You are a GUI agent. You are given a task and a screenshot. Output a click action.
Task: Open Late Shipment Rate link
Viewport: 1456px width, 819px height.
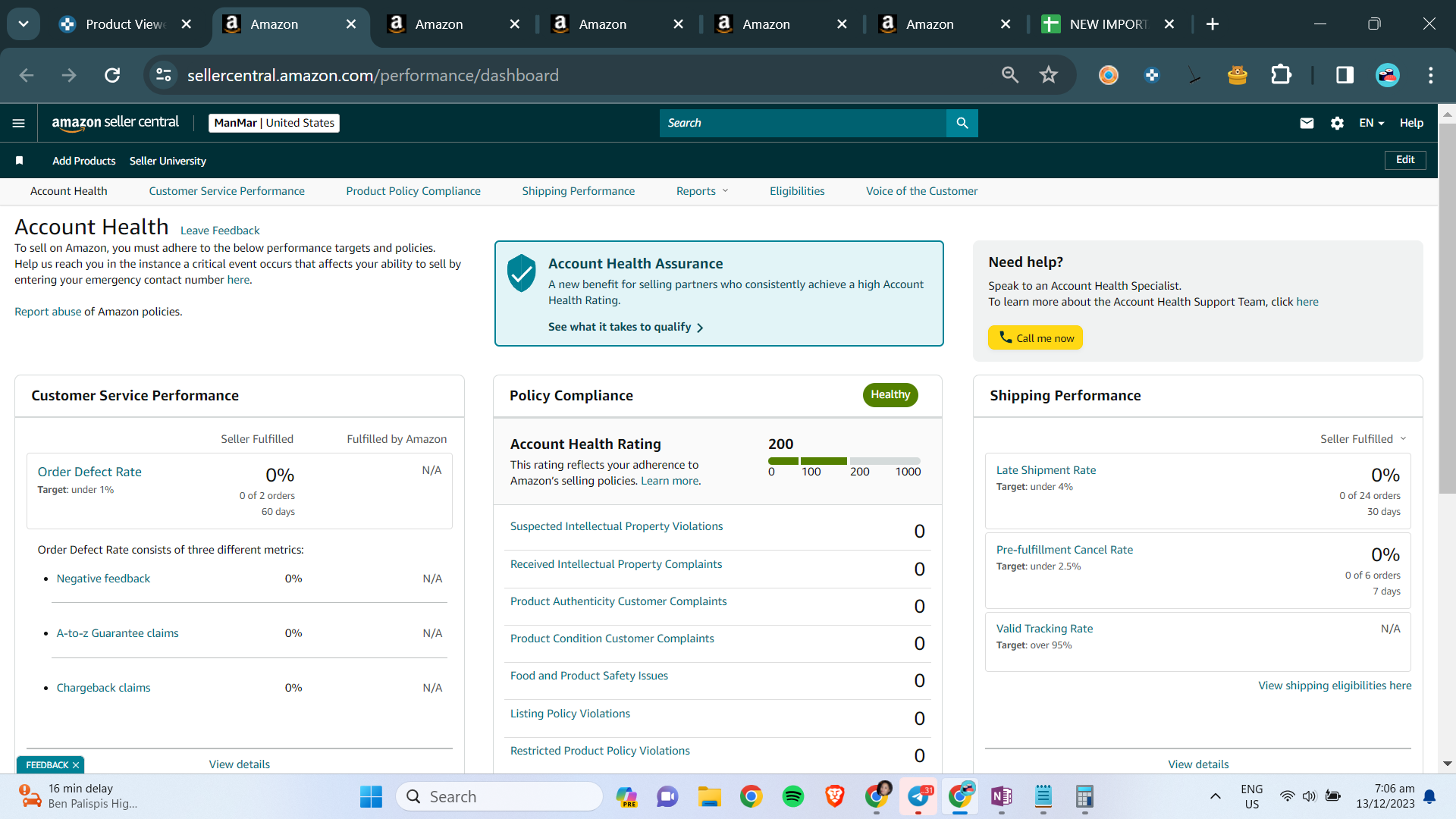(x=1046, y=470)
